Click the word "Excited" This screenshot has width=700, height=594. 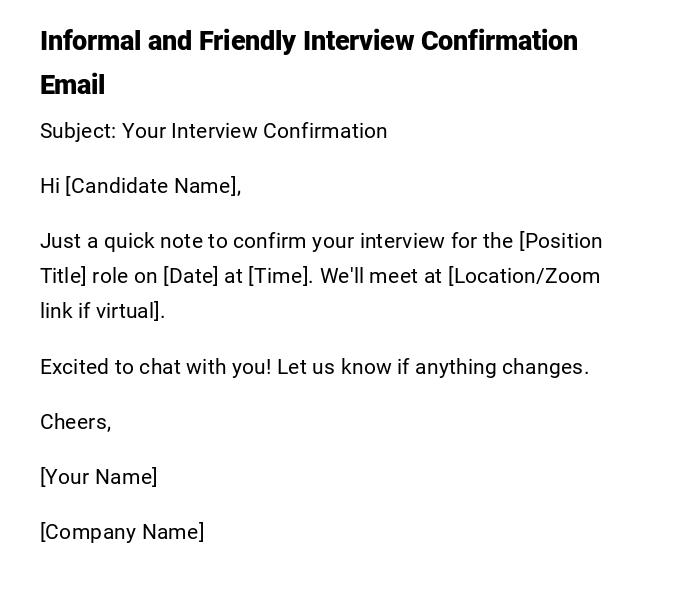[74, 367]
